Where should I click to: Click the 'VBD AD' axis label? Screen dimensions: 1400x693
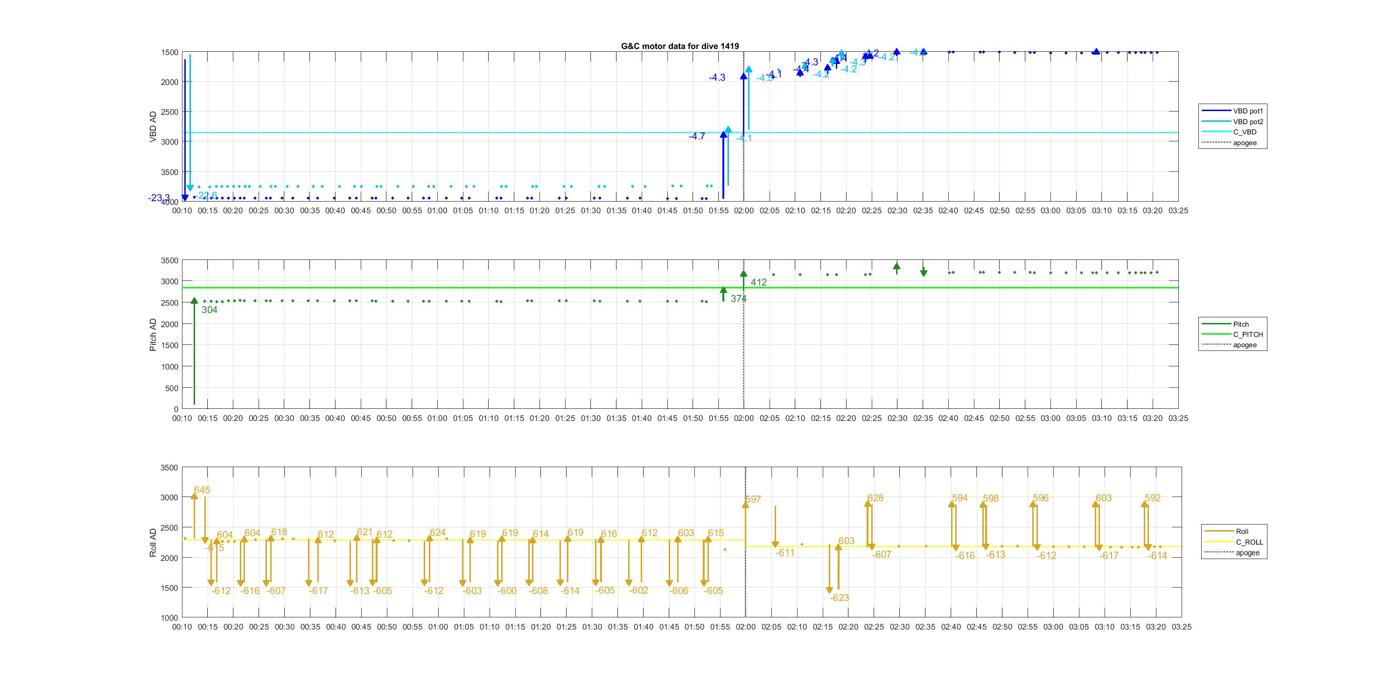[153, 126]
